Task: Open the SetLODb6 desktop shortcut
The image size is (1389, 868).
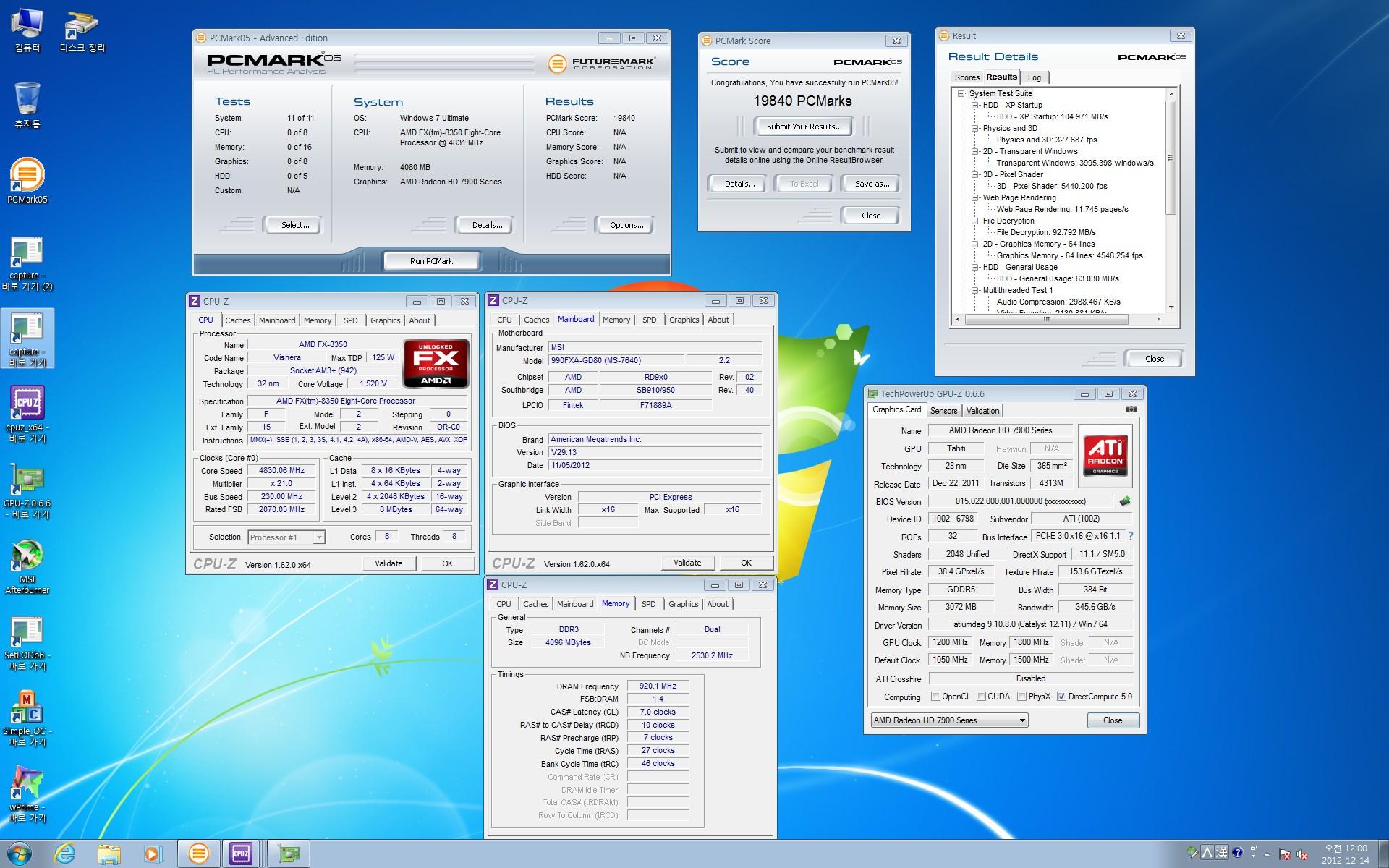Action: click(x=27, y=642)
